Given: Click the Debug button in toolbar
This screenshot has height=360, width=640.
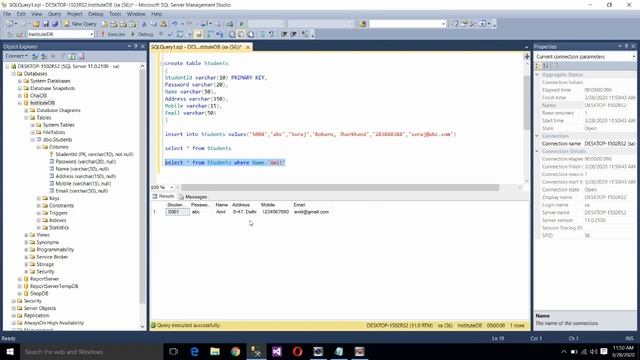Looking at the screenshot, I should pos(142,34).
